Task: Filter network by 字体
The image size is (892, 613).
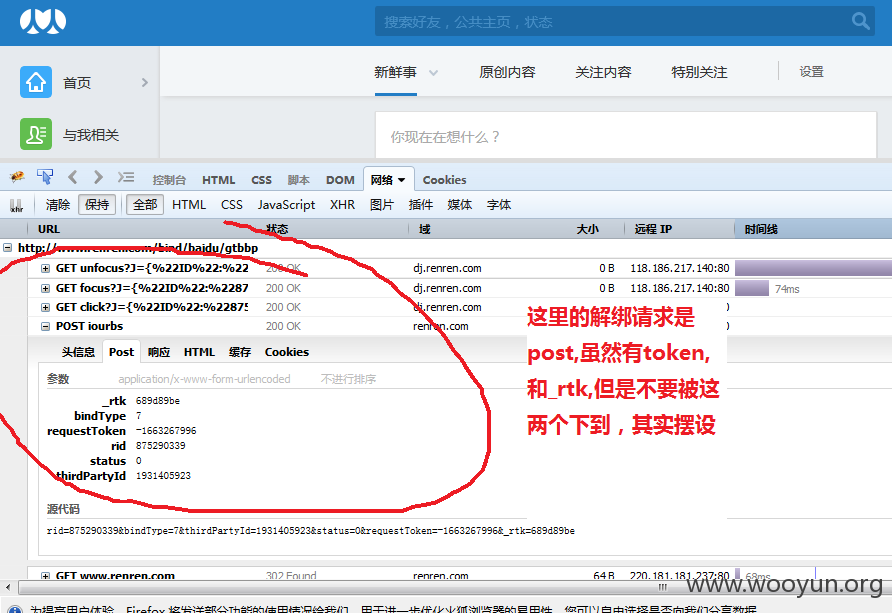Action: [498, 205]
